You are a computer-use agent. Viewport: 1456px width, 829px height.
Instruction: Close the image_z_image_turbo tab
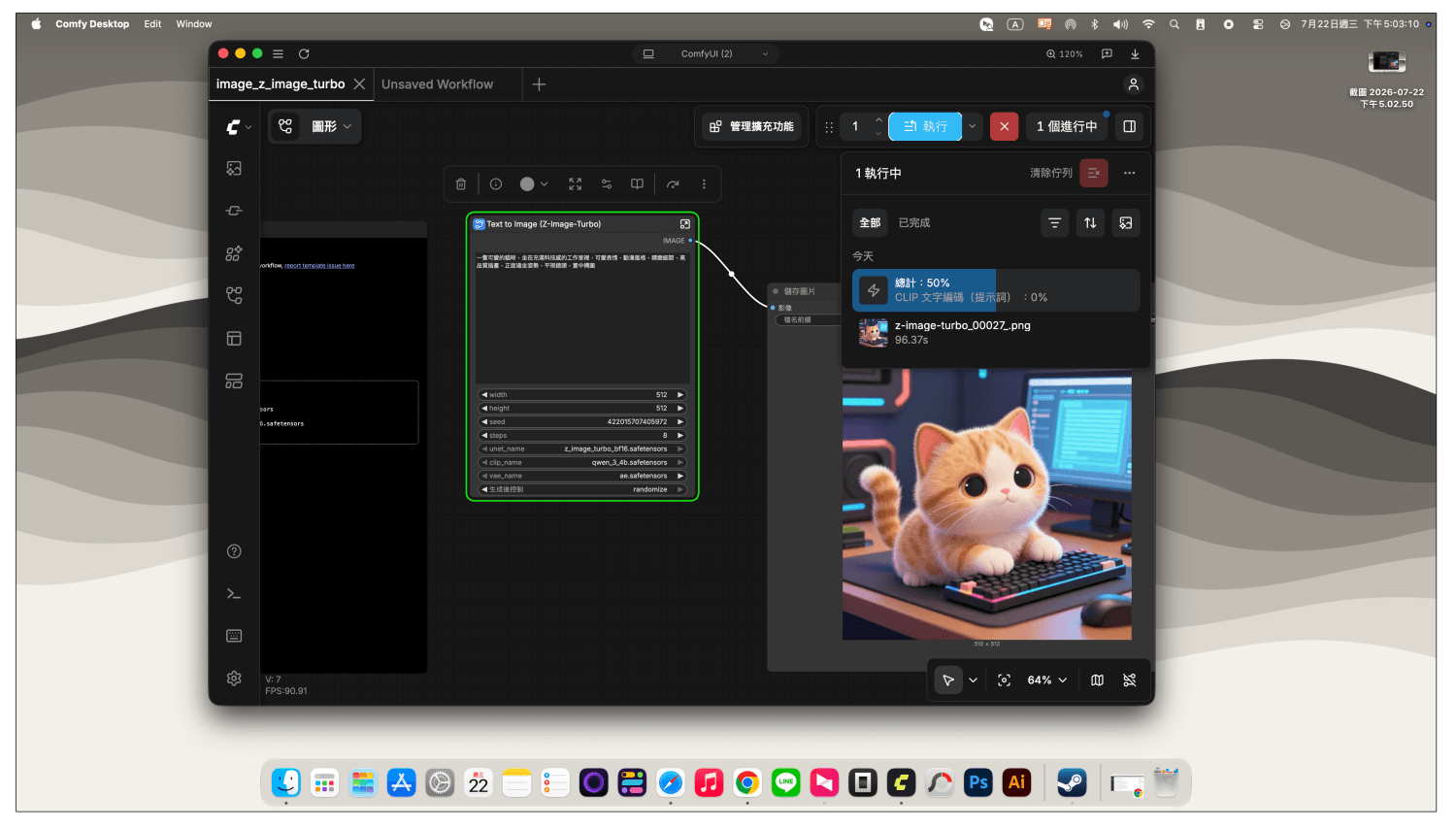click(359, 84)
